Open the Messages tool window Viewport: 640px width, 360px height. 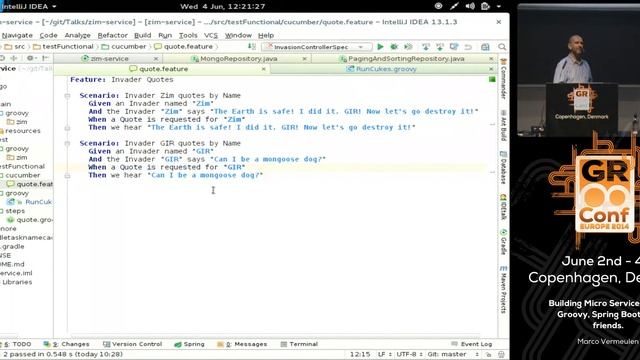[x=242, y=344]
